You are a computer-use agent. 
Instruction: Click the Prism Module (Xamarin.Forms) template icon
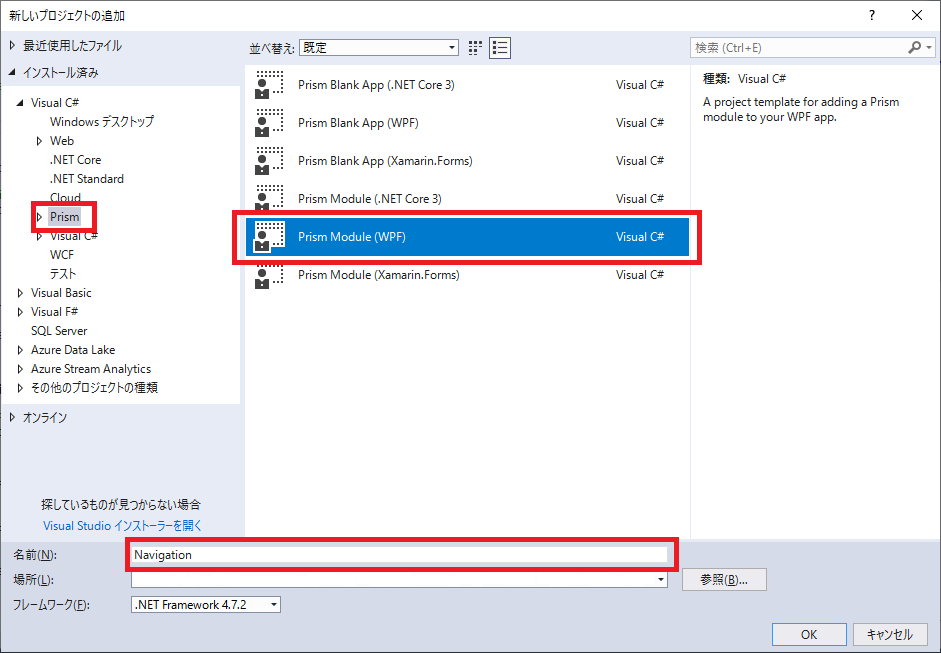[269, 275]
